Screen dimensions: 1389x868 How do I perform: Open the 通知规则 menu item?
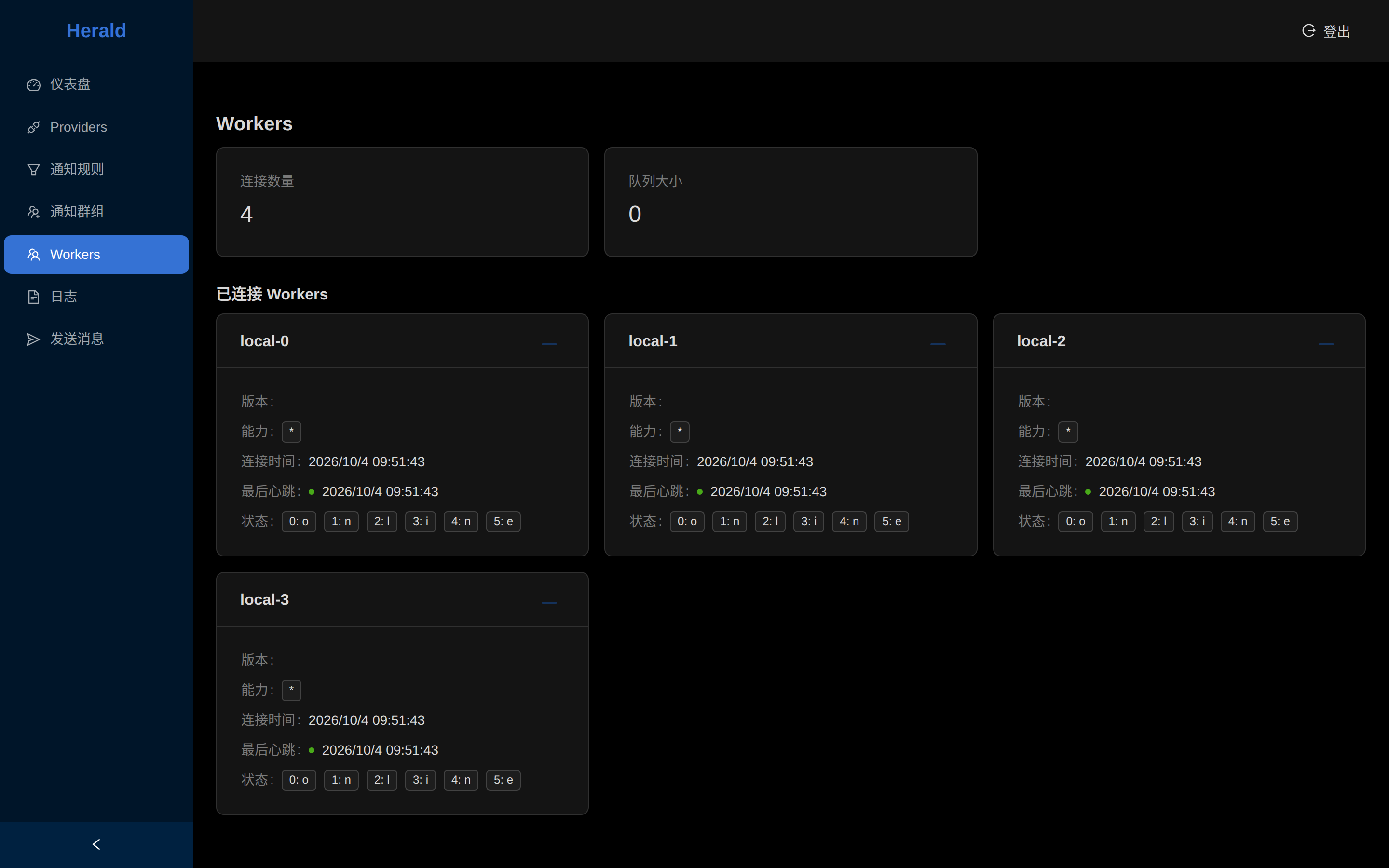96,170
